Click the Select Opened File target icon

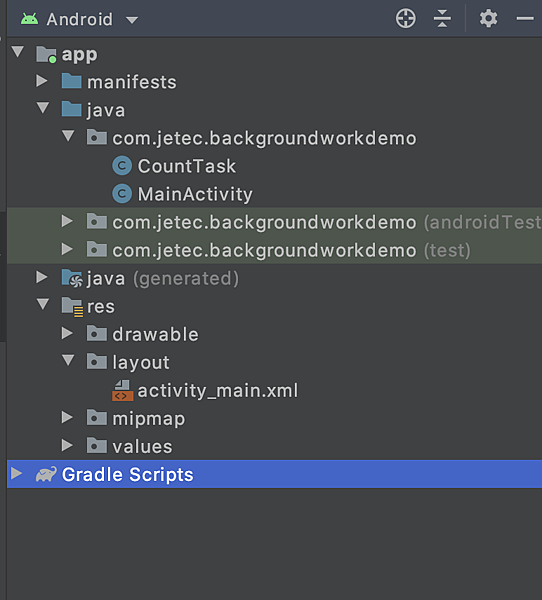[x=405, y=18]
